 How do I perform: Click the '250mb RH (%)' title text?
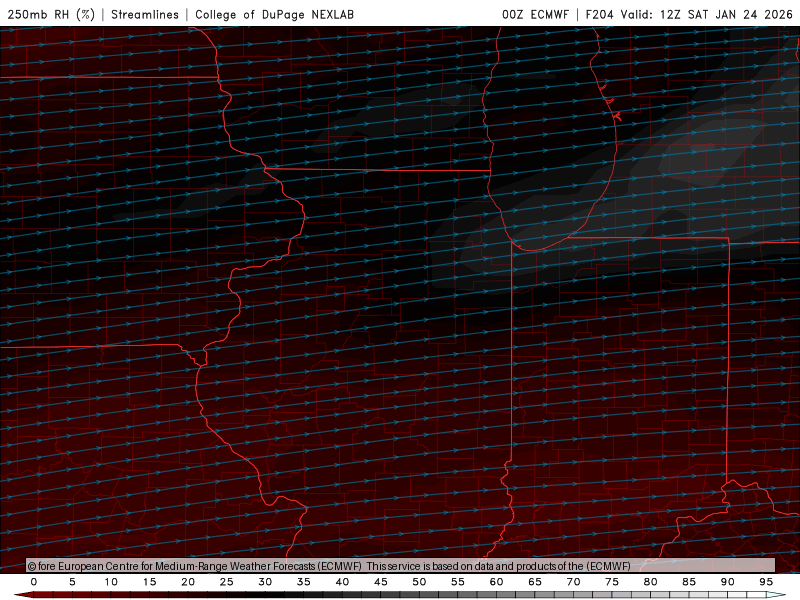click(51, 14)
